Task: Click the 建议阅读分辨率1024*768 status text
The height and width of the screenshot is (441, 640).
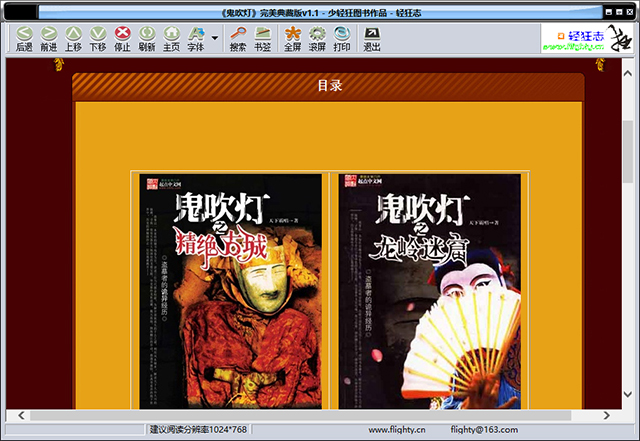Action: pos(198,430)
